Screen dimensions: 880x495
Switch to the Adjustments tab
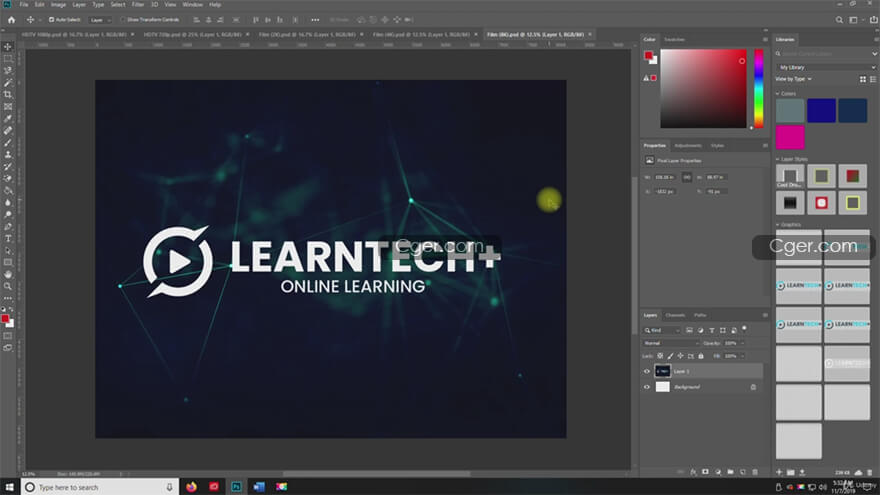pos(688,146)
